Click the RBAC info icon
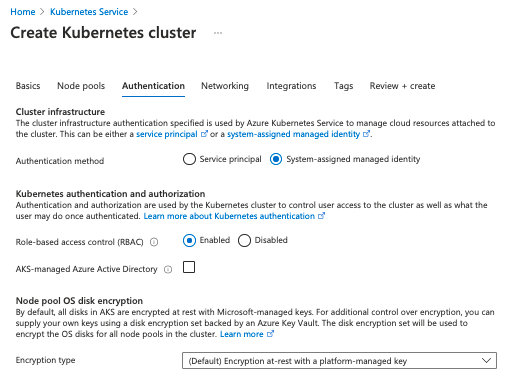 [x=154, y=242]
